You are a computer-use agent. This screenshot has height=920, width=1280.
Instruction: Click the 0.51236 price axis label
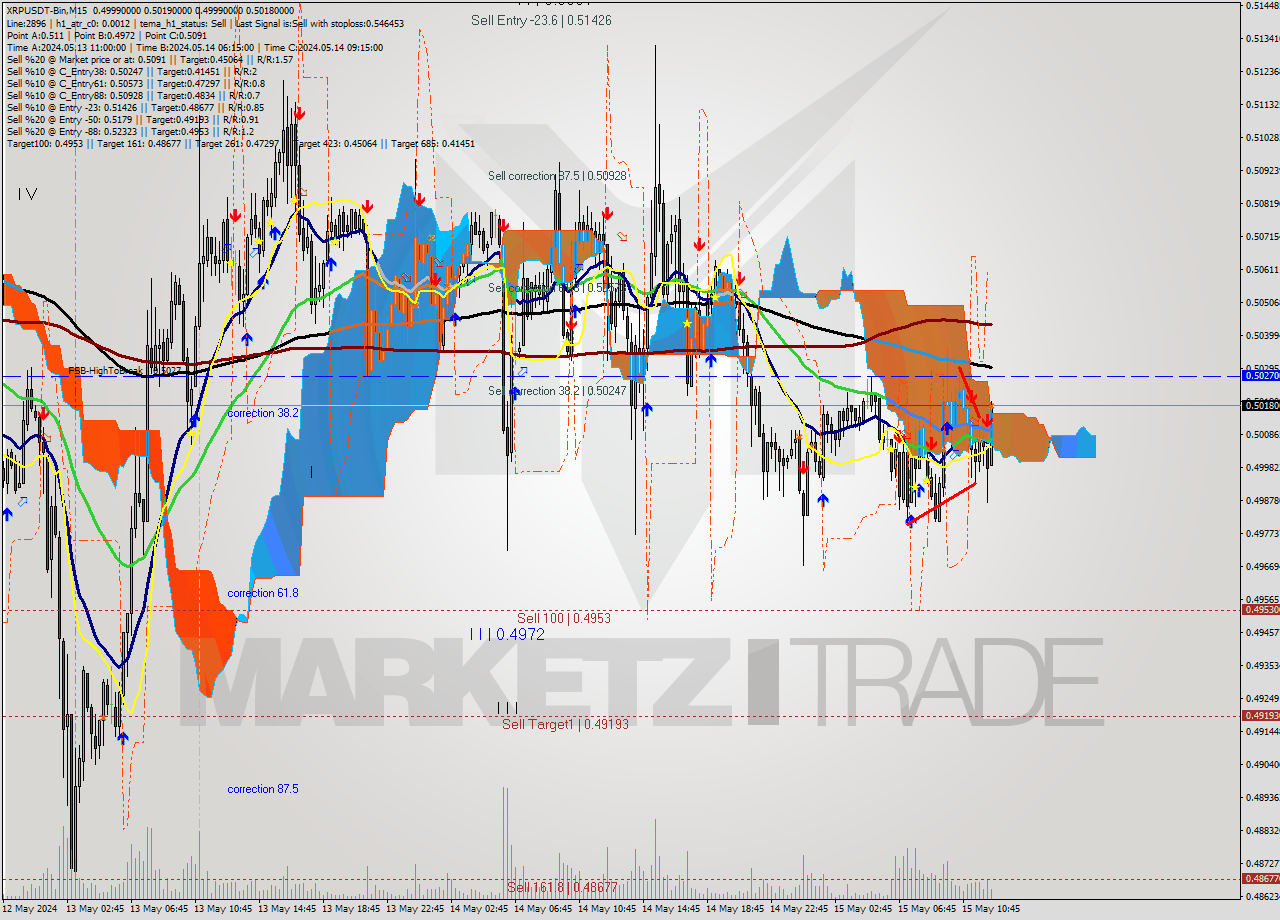(x=1262, y=72)
